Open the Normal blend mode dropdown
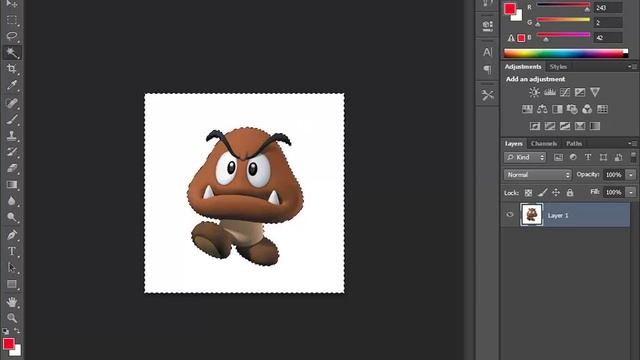Viewport: 640px width, 360px height. click(538, 175)
